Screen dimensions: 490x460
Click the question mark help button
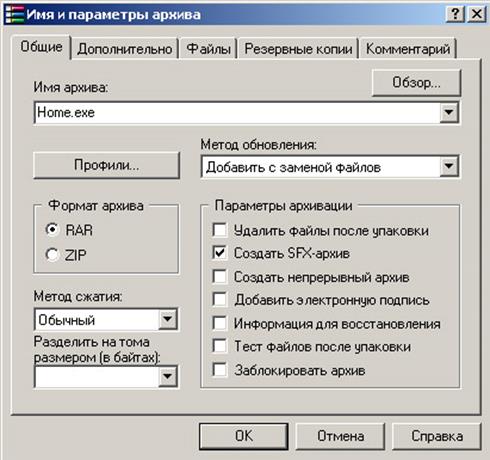(x=455, y=14)
